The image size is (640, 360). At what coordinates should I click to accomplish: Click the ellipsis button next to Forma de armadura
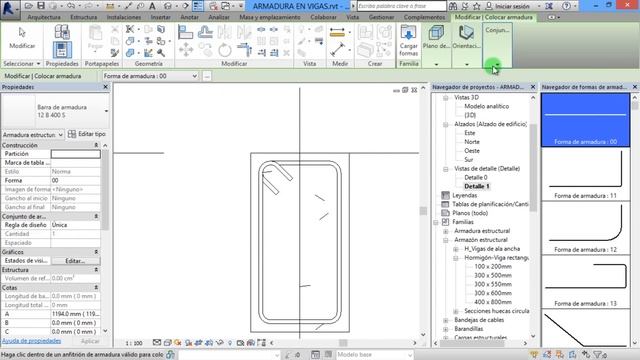point(207,76)
